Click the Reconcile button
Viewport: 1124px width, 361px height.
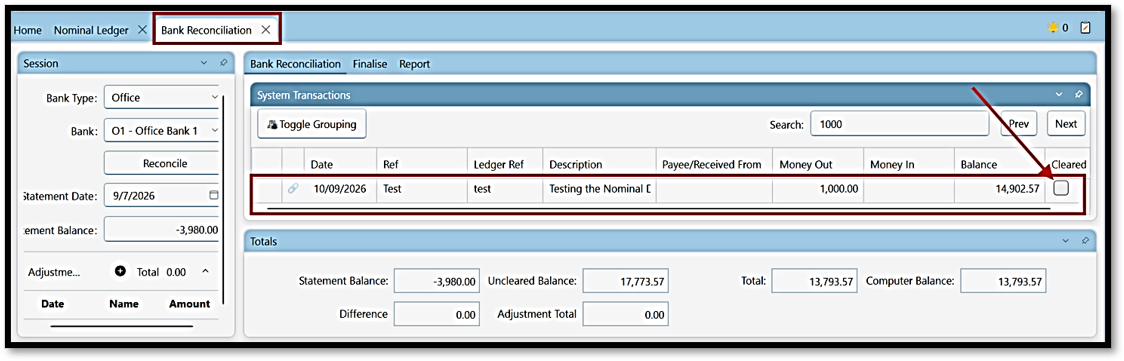coord(164,163)
